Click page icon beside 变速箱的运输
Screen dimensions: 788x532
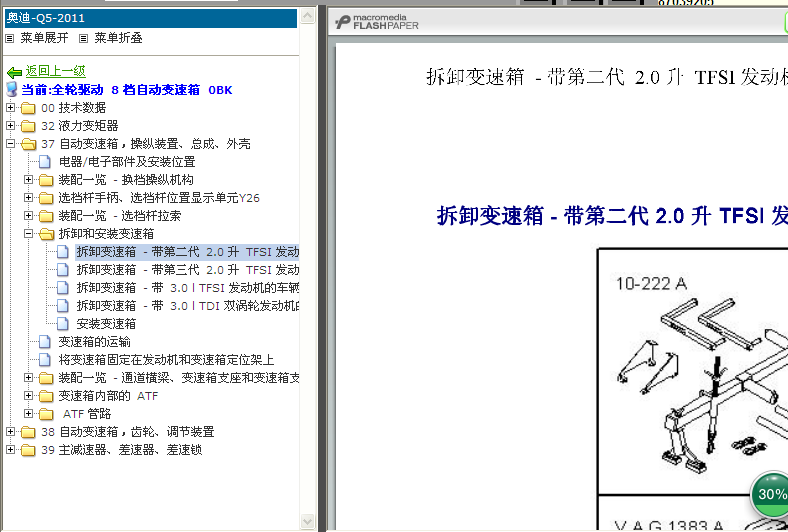coord(45,342)
